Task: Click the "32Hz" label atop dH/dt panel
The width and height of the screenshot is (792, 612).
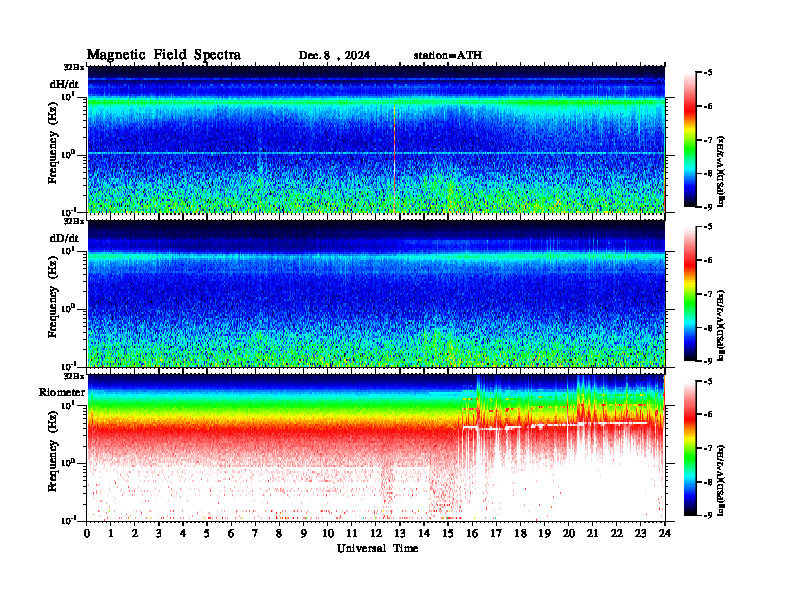Action: point(73,67)
